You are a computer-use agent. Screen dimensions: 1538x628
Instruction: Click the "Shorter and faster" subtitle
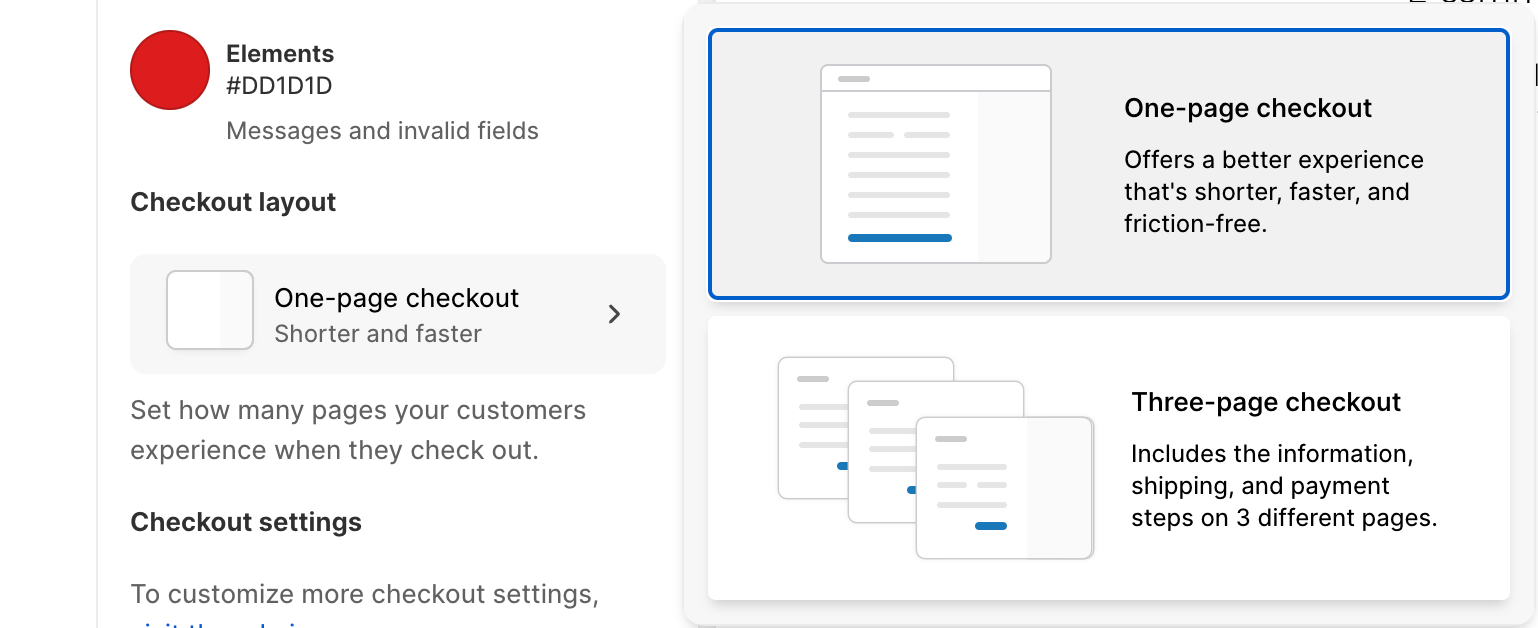click(x=378, y=334)
